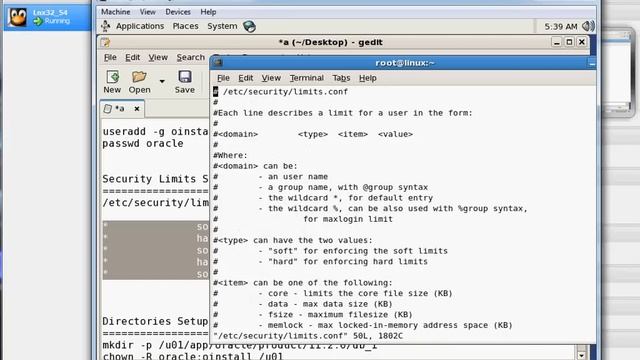Open the Terminal menu in terminal window

pyautogui.click(x=307, y=78)
